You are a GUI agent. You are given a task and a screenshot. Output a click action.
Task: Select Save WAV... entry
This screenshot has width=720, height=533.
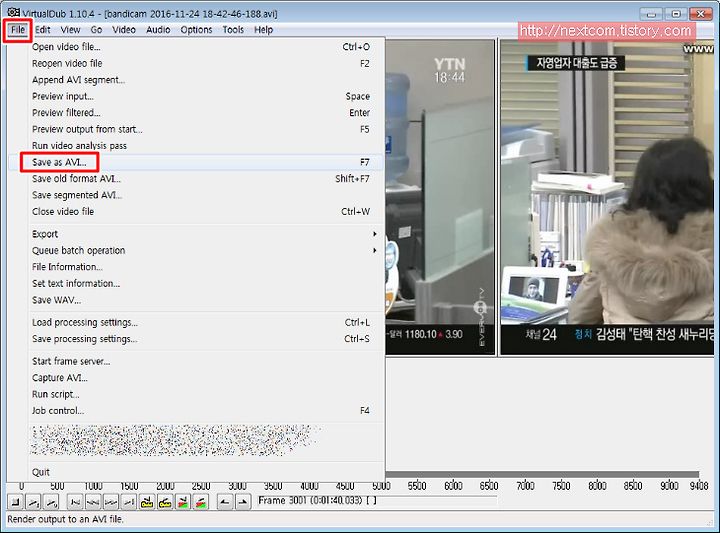pyautogui.click(x=197, y=300)
